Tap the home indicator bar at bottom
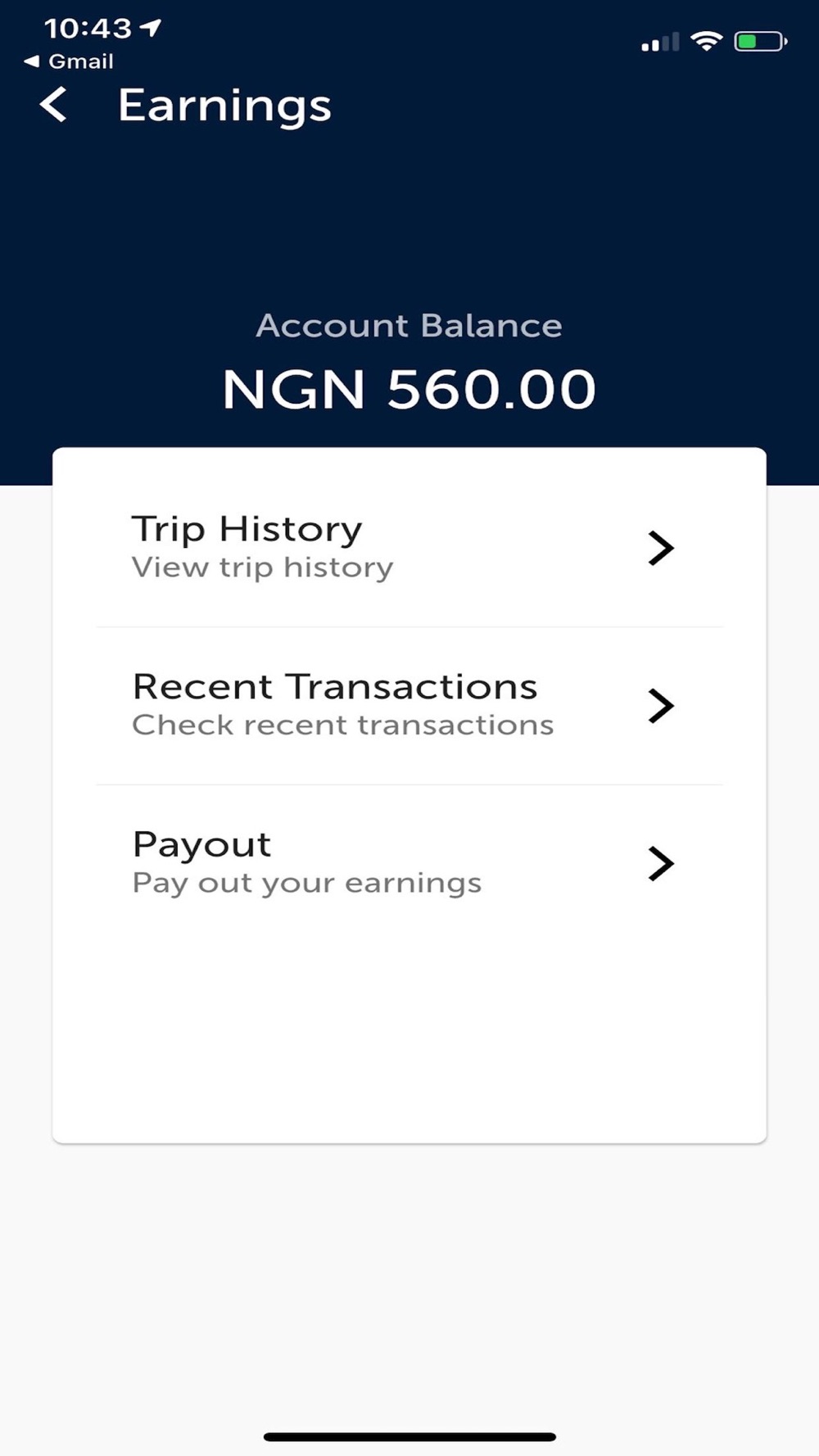This screenshot has height=1456, width=819. coord(409,1436)
